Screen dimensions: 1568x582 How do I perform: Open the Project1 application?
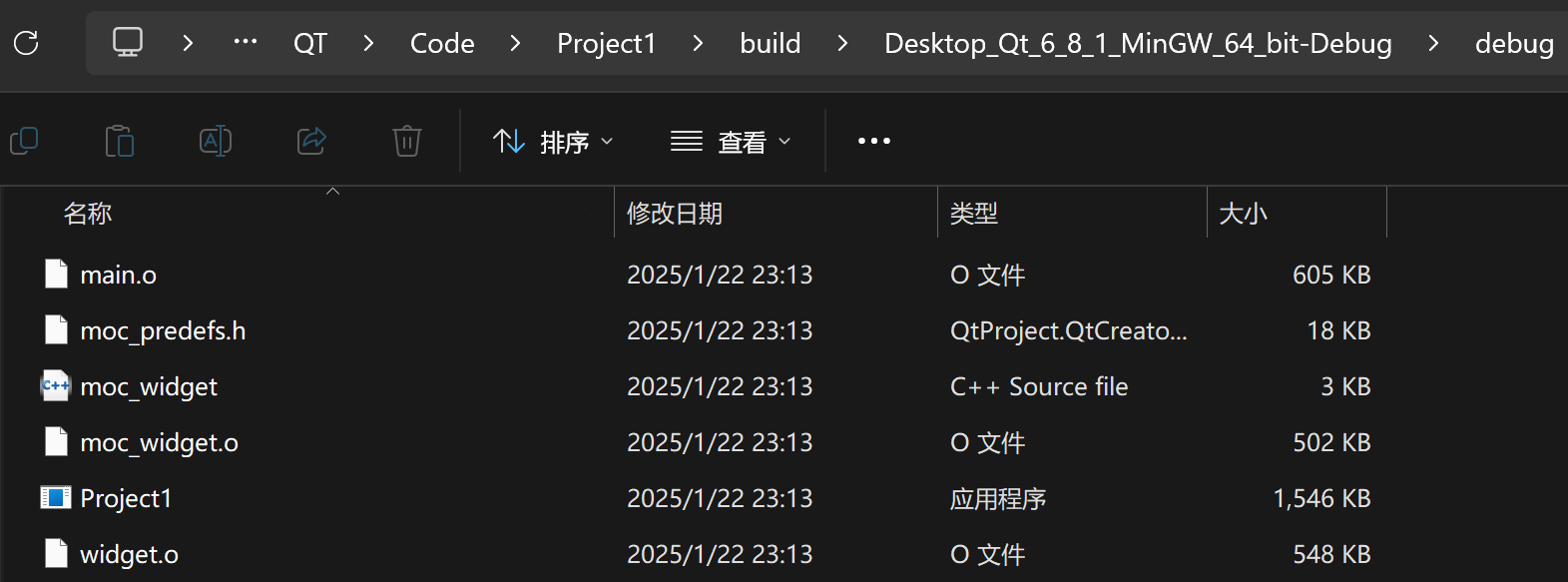point(126,497)
